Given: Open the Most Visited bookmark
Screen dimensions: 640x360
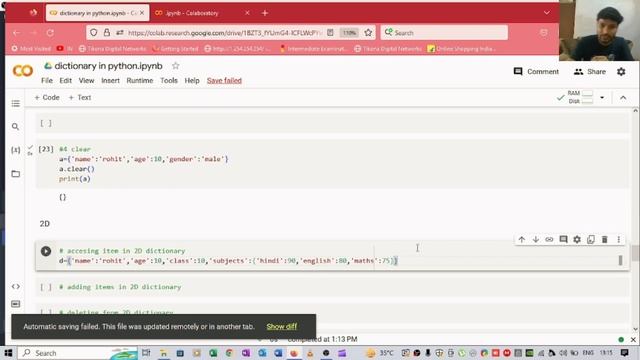Looking at the screenshot, I should 31,49.
